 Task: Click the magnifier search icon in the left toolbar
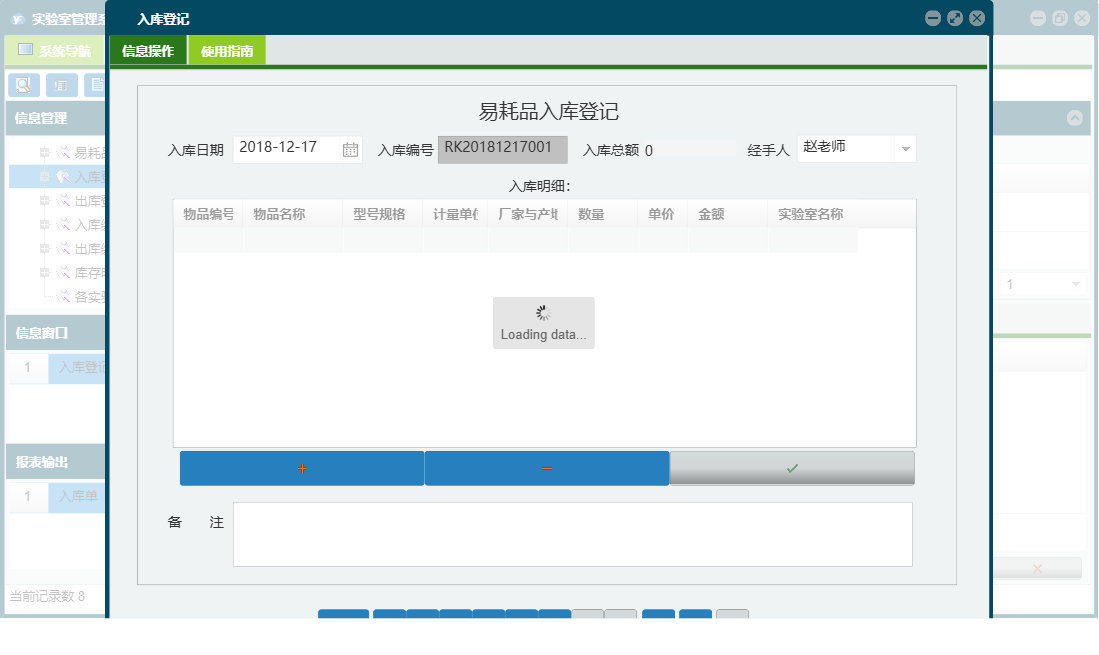pyautogui.click(x=23, y=84)
